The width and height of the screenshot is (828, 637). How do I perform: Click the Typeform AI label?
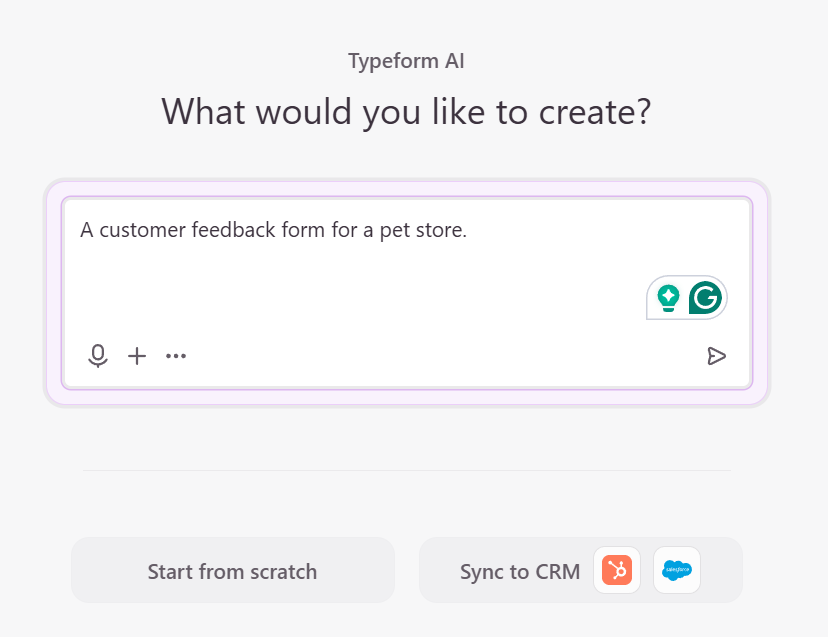[405, 60]
